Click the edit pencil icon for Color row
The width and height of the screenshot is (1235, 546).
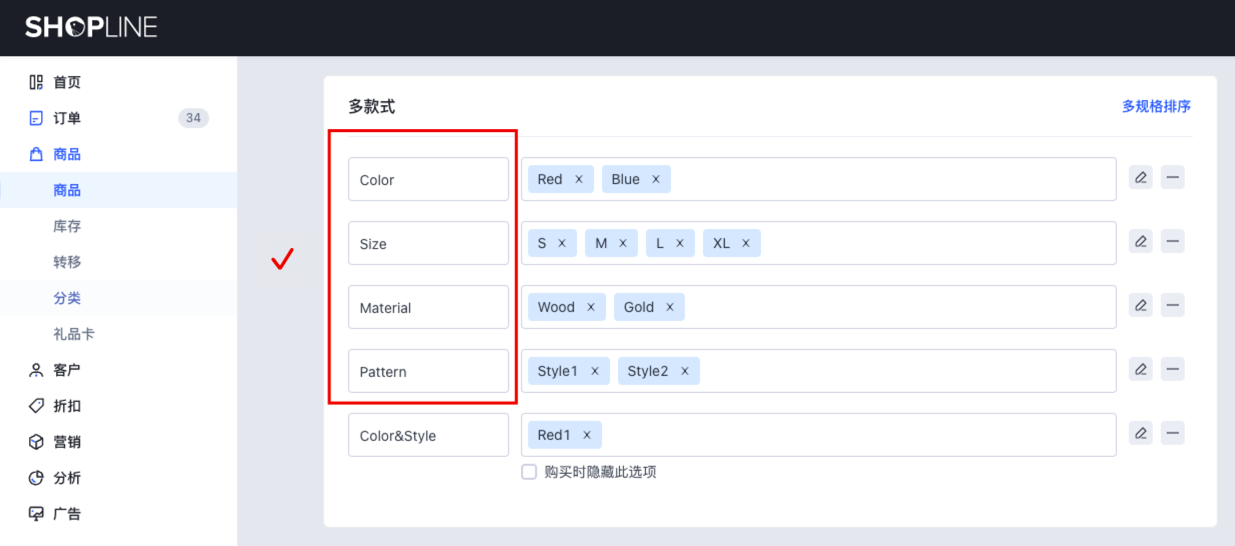1140,178
